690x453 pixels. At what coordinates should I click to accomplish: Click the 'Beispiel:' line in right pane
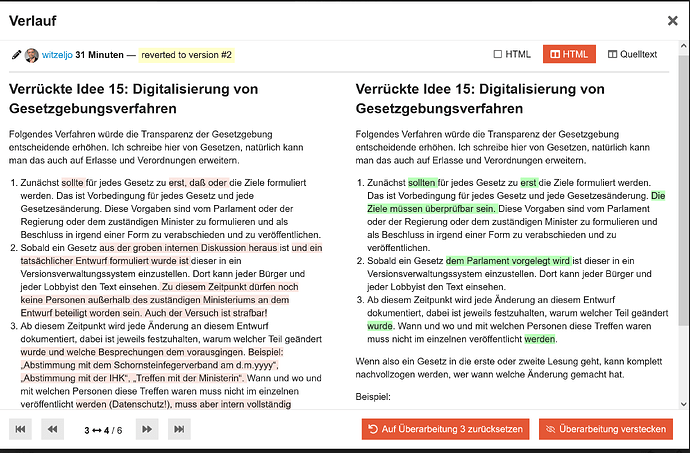tap(373, 397)
